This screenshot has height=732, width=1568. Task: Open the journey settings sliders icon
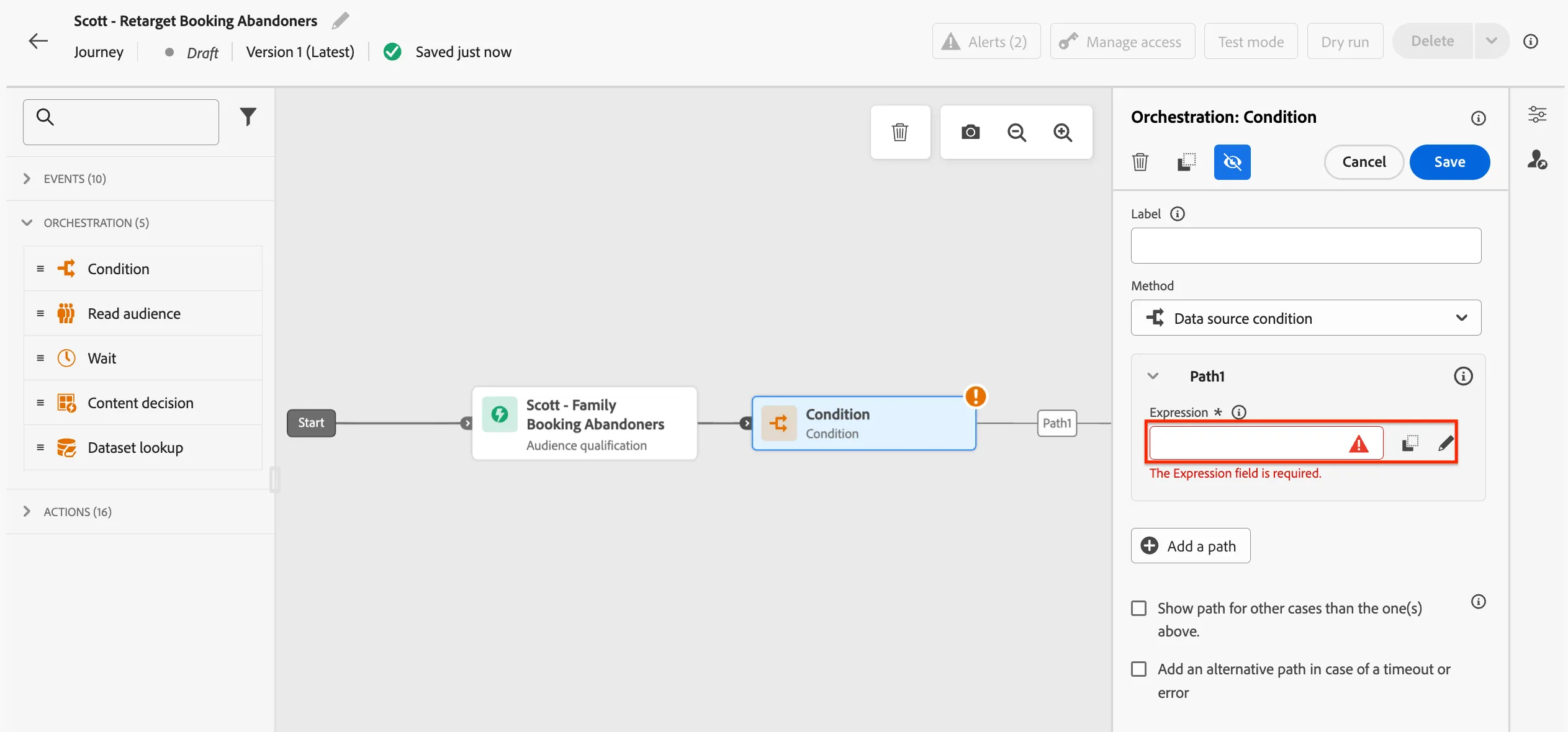click(x=1537, y=114)
